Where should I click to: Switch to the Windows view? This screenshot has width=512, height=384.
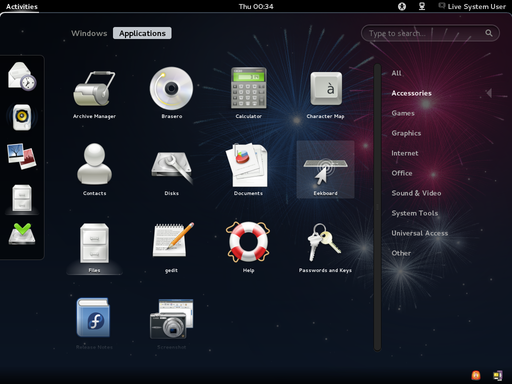[x=89, y=33]
